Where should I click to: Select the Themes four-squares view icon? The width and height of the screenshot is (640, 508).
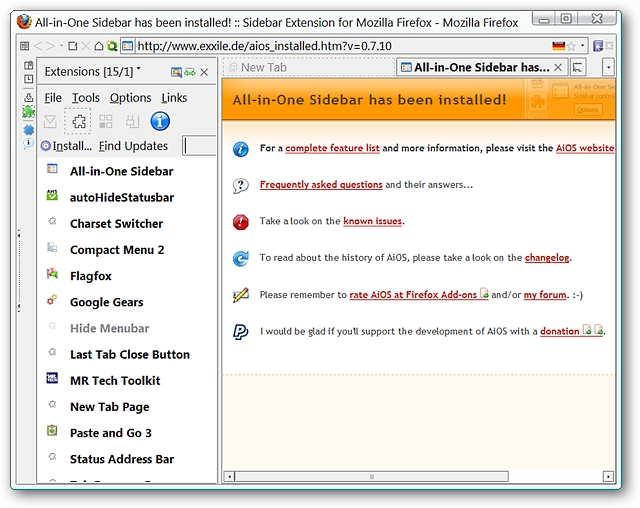106,121
